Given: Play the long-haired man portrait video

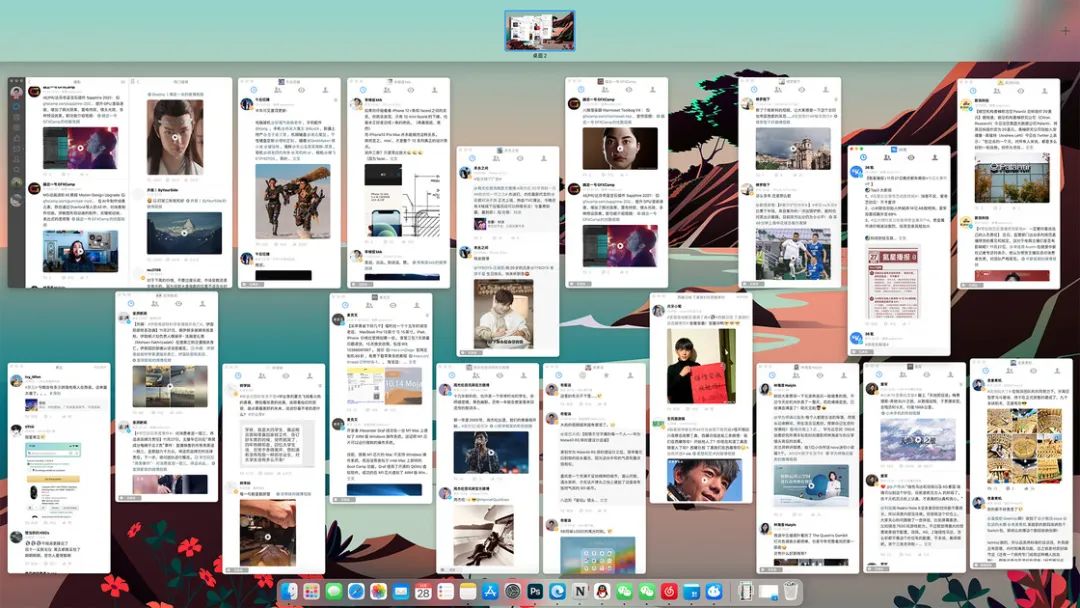Looking at the screenshot, I should [x=175, y=137].
